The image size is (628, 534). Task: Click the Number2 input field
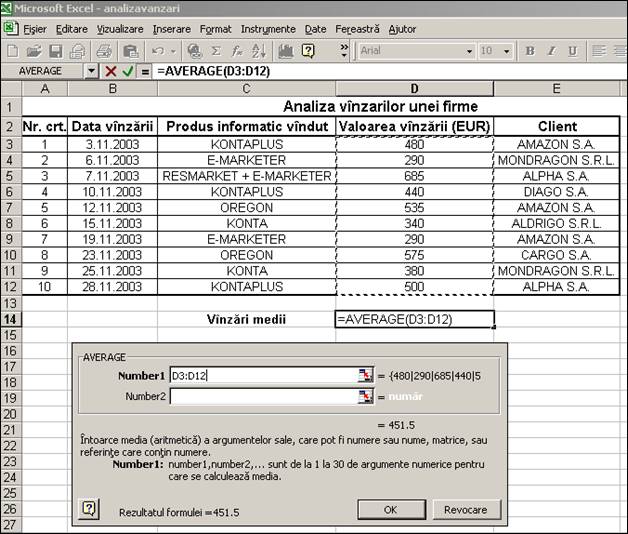[x=263, y=396]
